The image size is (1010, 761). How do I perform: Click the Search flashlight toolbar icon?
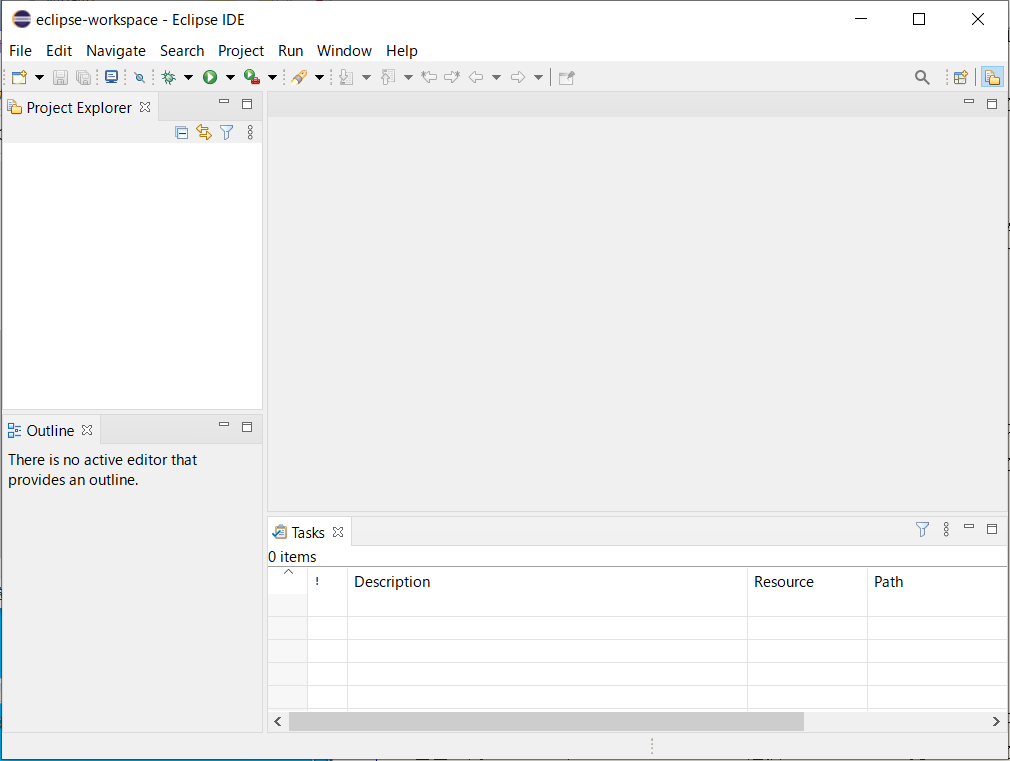tap(299, 77)
